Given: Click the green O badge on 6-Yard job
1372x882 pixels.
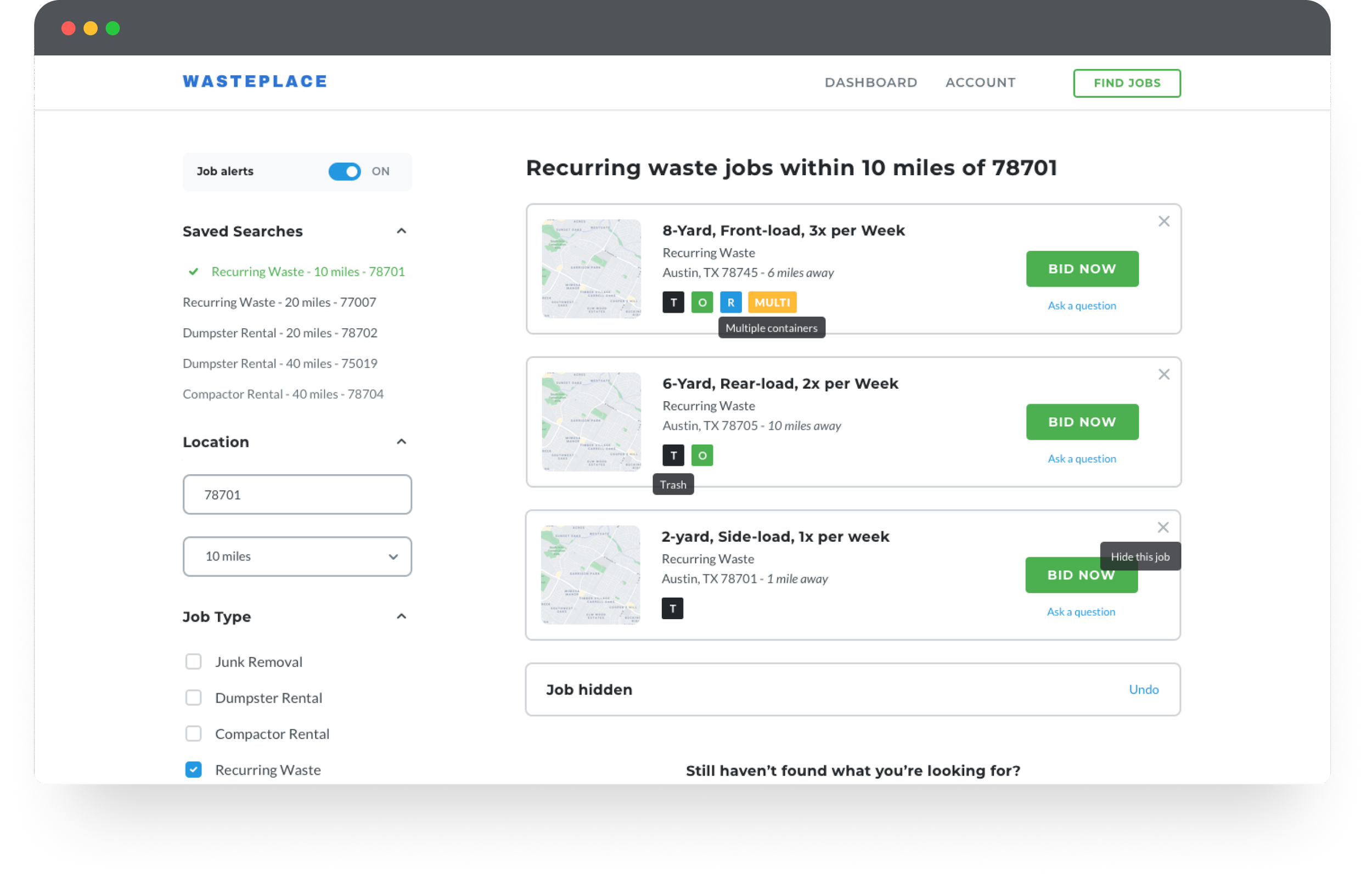Looking at the screenshot, I should [x=701, y=456].
